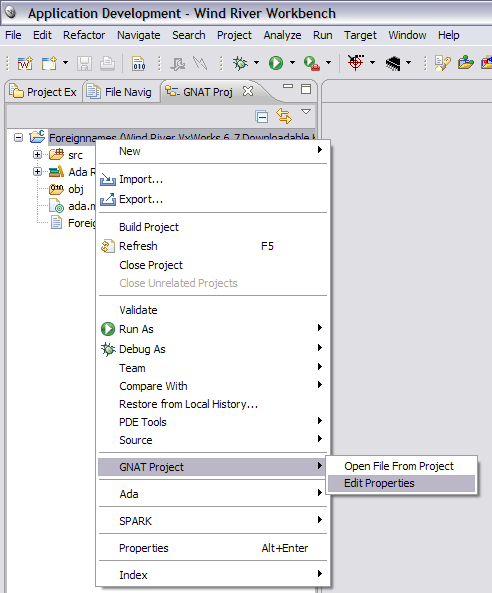The height and width of the screenshot is (593, 492).
Task: Open the Debug As submenu
Action: (x=213, y=349)
